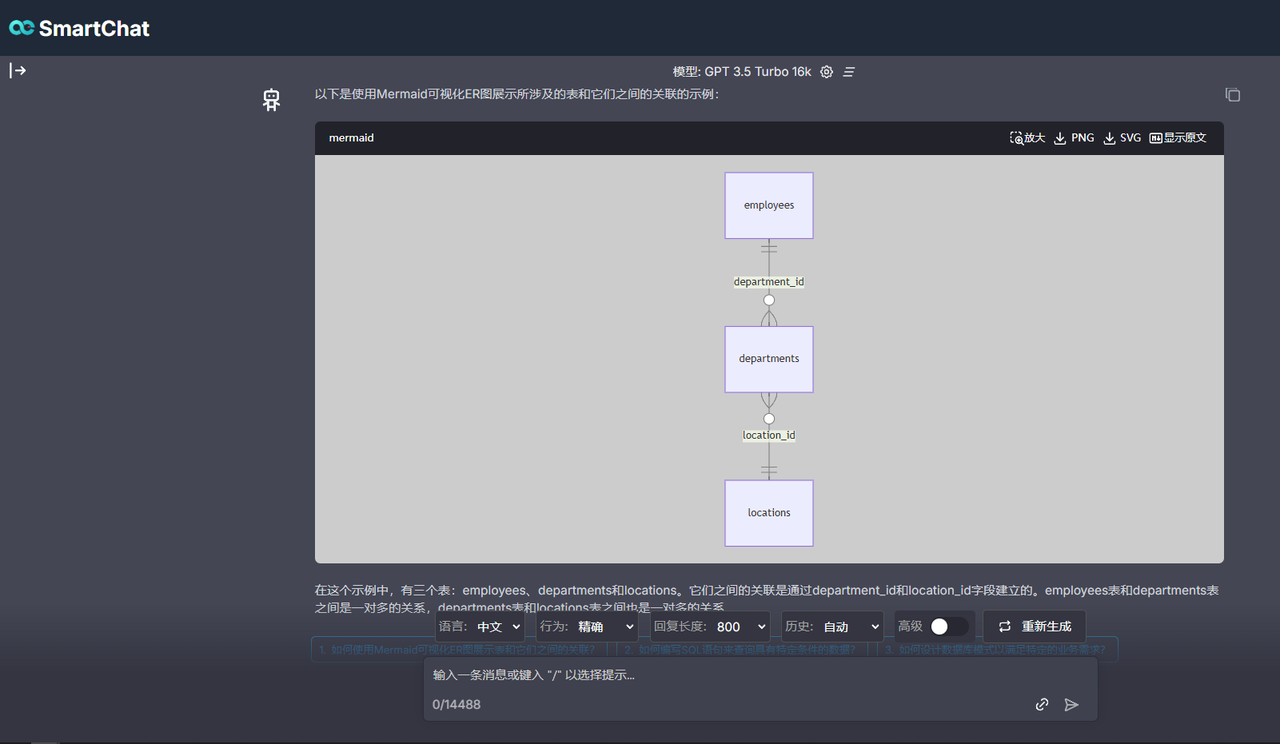
Task: Attach a link with the chain icon
Action: tap(1042, 705)
